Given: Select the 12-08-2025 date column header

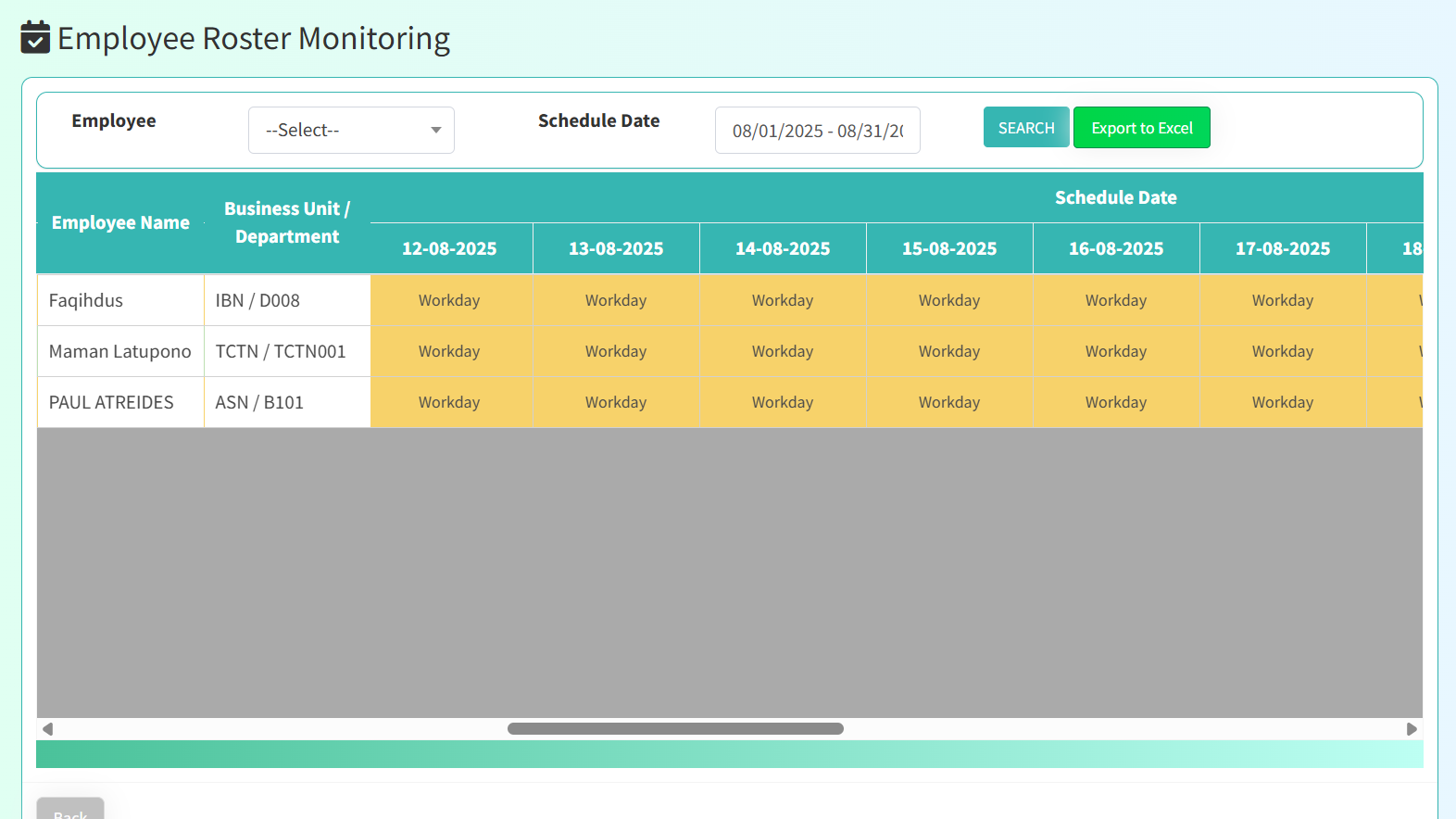Looking at the screenshot, I should 449,248.
